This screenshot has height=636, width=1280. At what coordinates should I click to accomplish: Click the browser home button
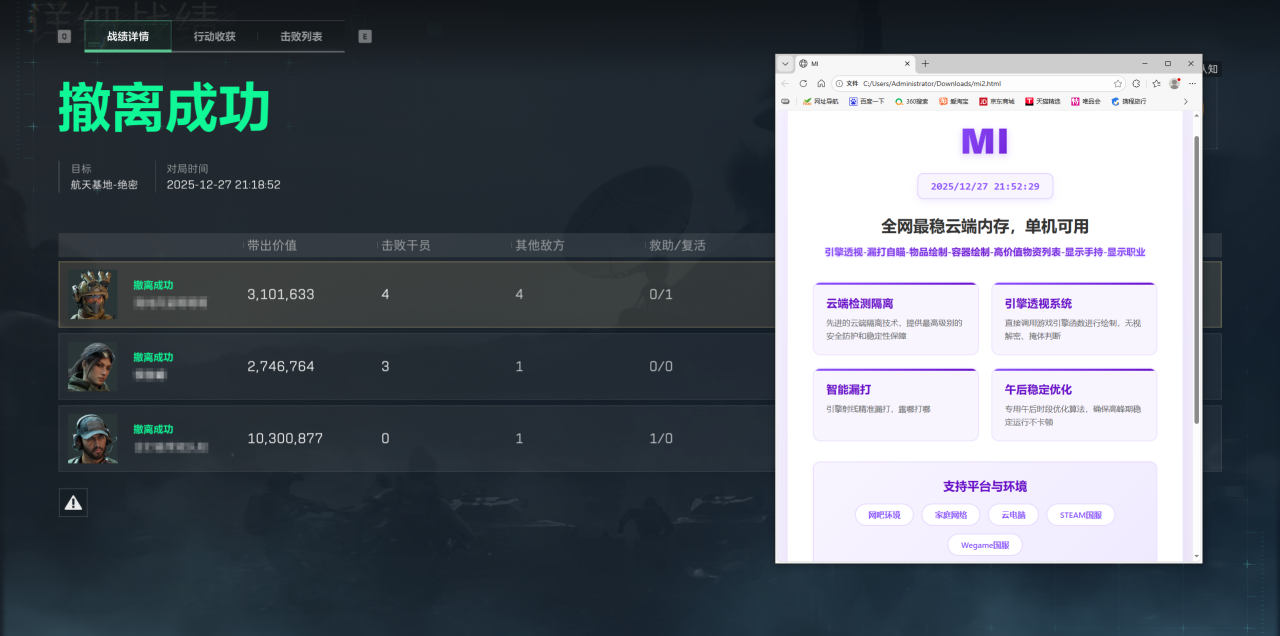point(821,83)
